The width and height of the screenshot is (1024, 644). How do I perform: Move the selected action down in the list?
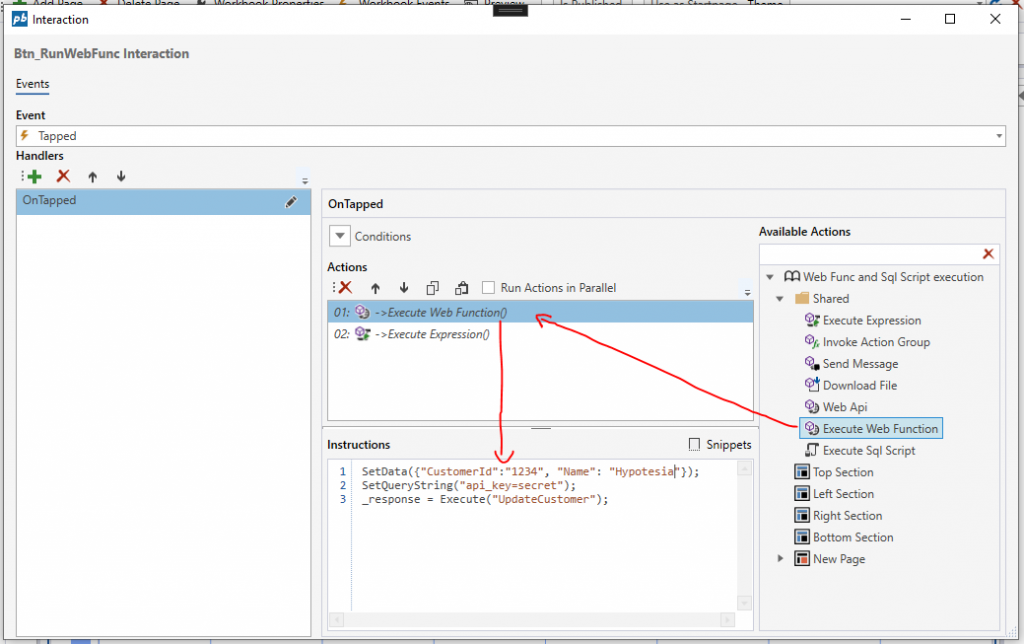coord(404,287)
